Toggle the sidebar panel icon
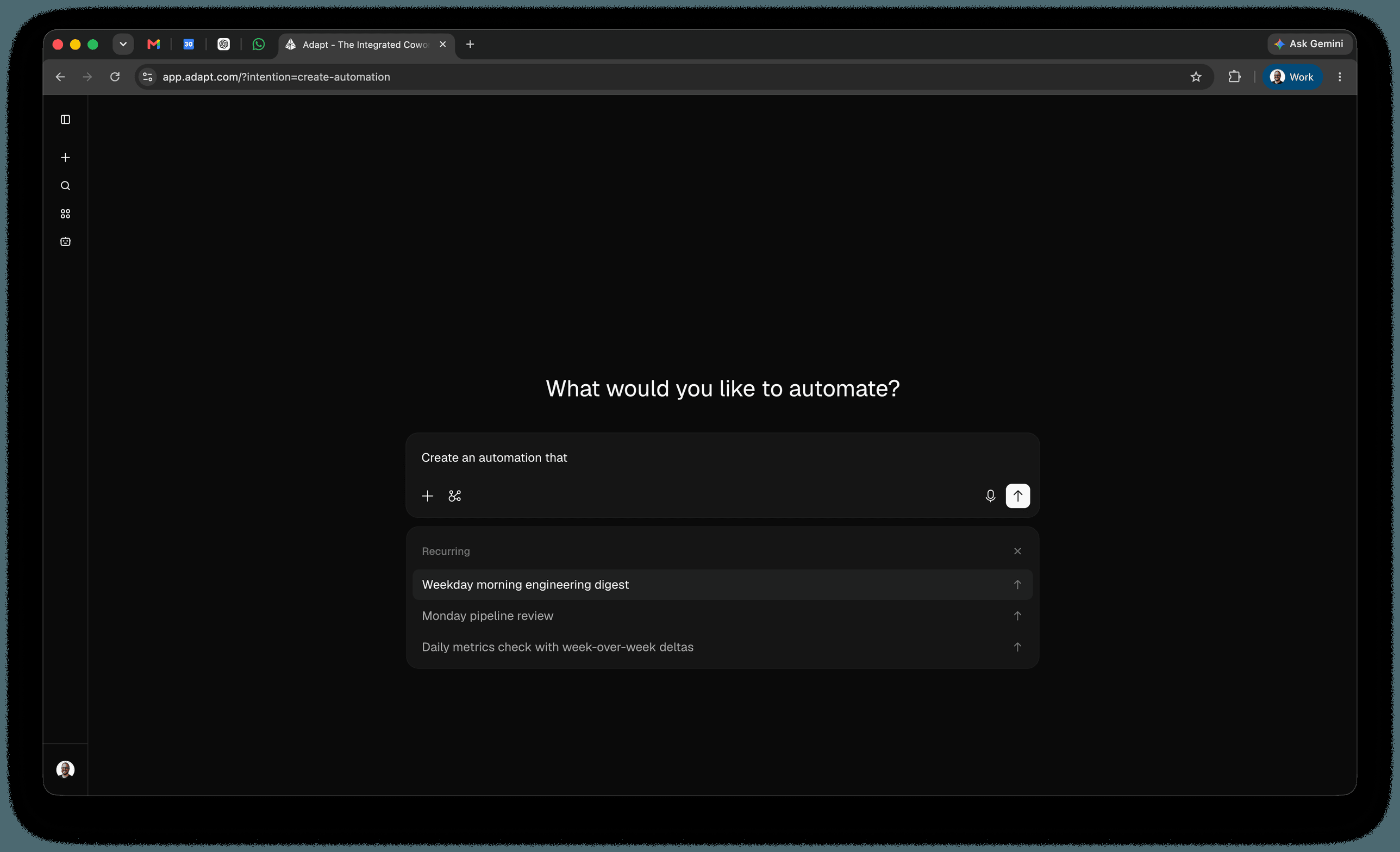Image resolution: width=1400 pixels, height=852 pixels. (x=65, y=120)
